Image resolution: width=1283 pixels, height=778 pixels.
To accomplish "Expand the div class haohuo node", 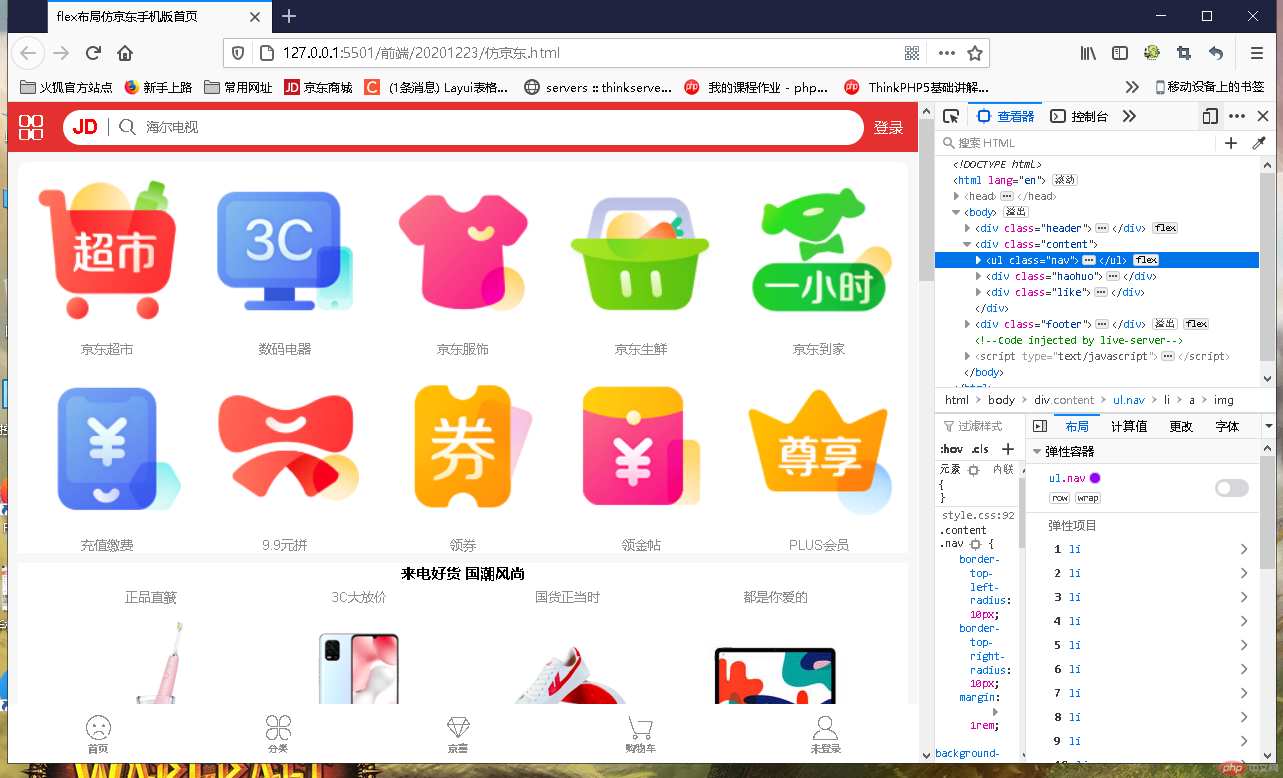I will pyautogui.click(x=978, y=276).
